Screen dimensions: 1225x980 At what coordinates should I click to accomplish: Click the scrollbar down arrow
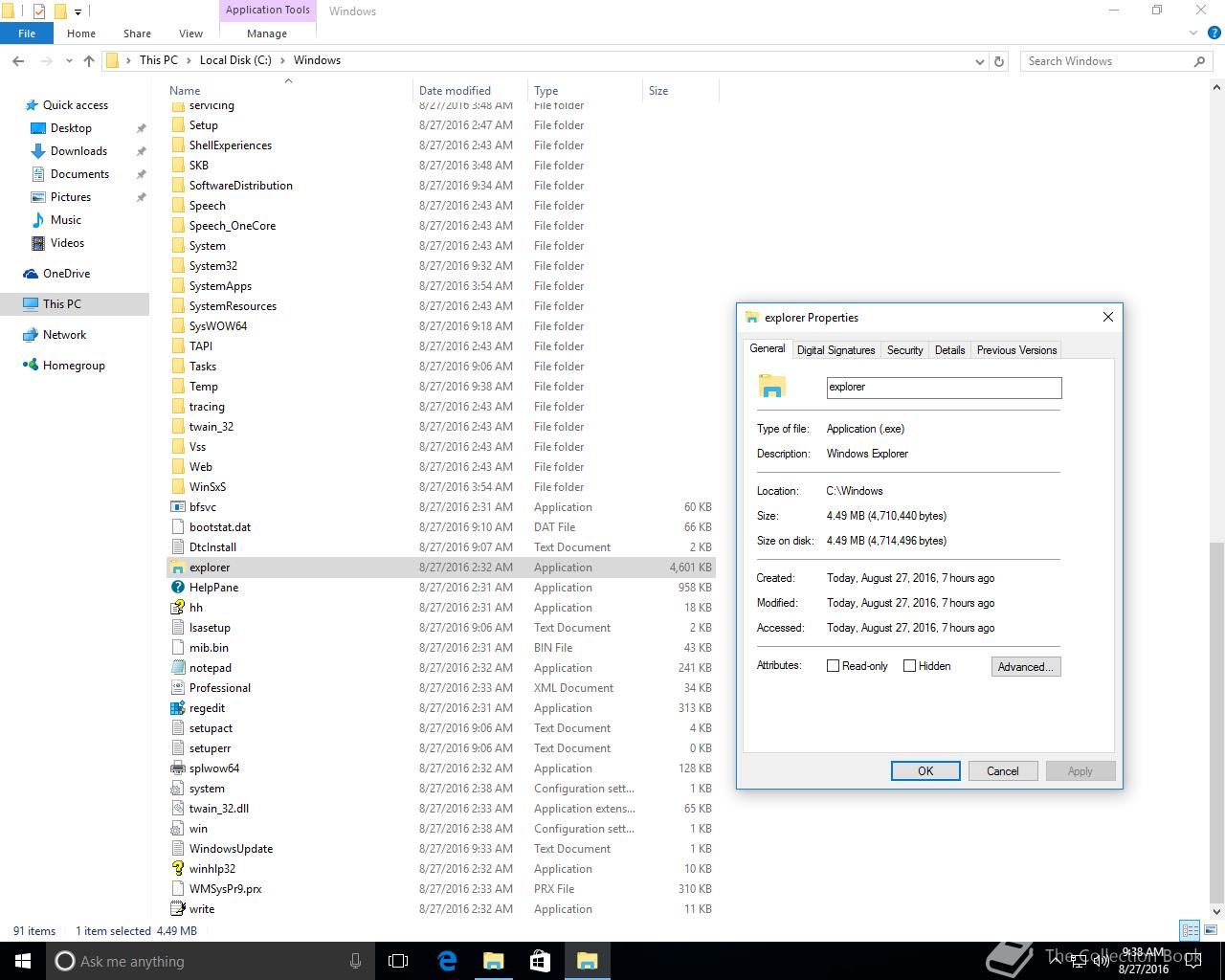click(x=1216, y=911)
